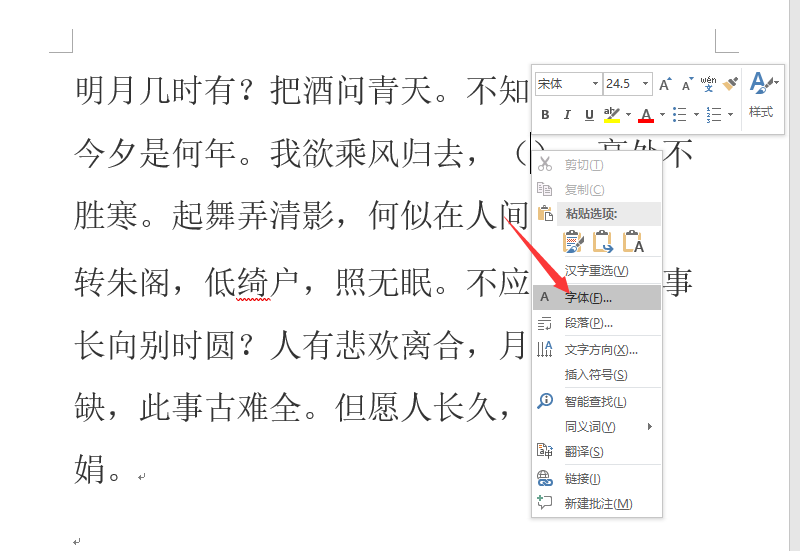
Task: Select 字体(F)... from context menu
Action: pyautogui.click(x=597, y=297)
